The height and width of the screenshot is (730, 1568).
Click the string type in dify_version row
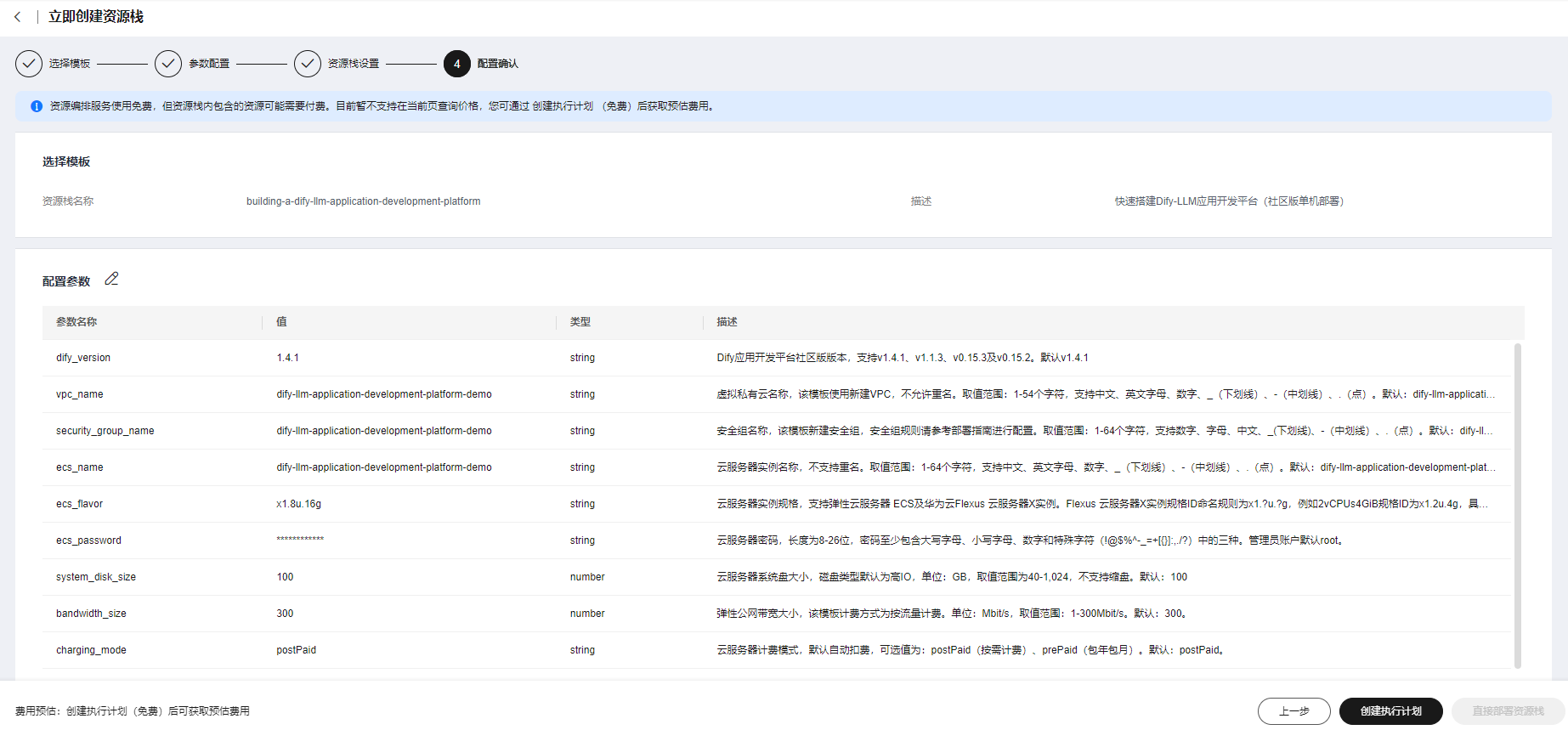tap(582, 358)
